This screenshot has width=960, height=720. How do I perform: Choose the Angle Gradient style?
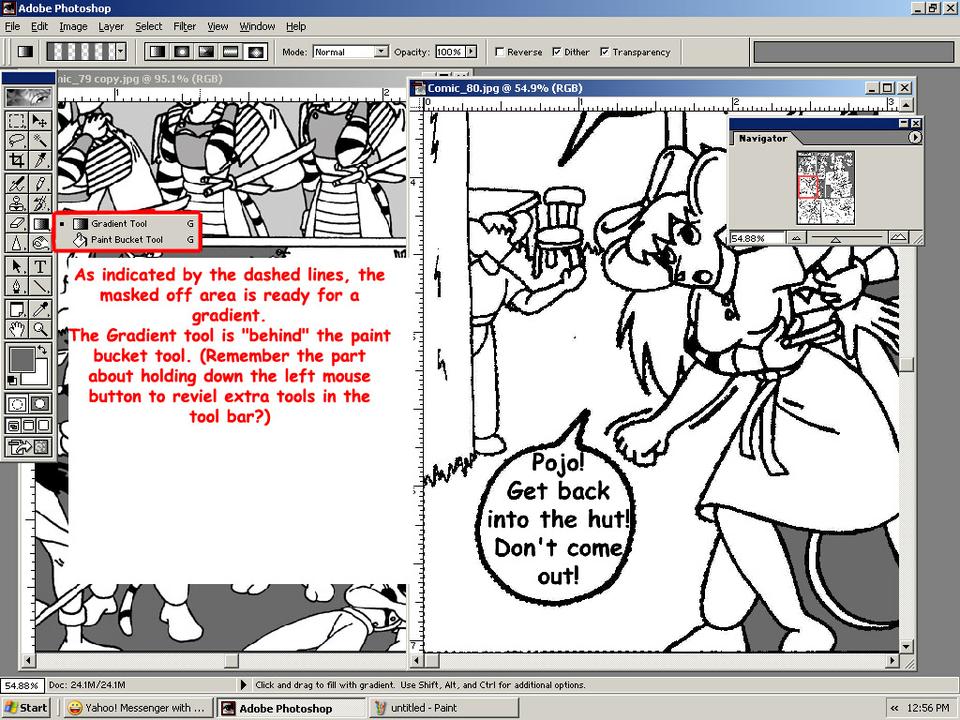click(206, 51)
